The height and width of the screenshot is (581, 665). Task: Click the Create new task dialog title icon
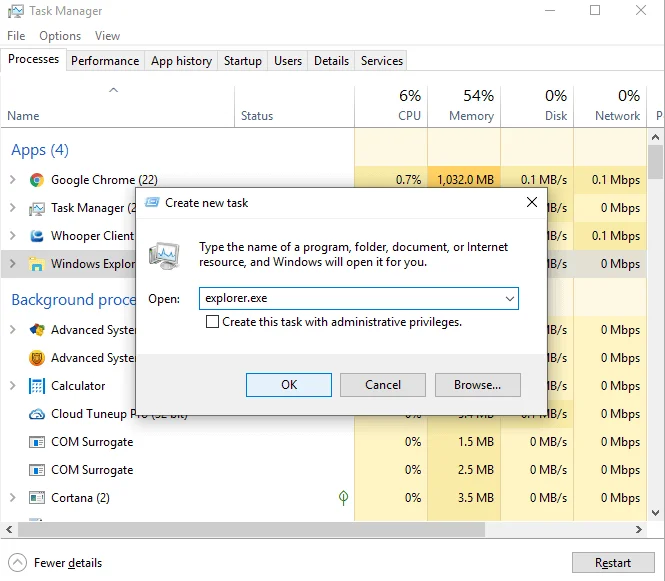tap(152, 202)
